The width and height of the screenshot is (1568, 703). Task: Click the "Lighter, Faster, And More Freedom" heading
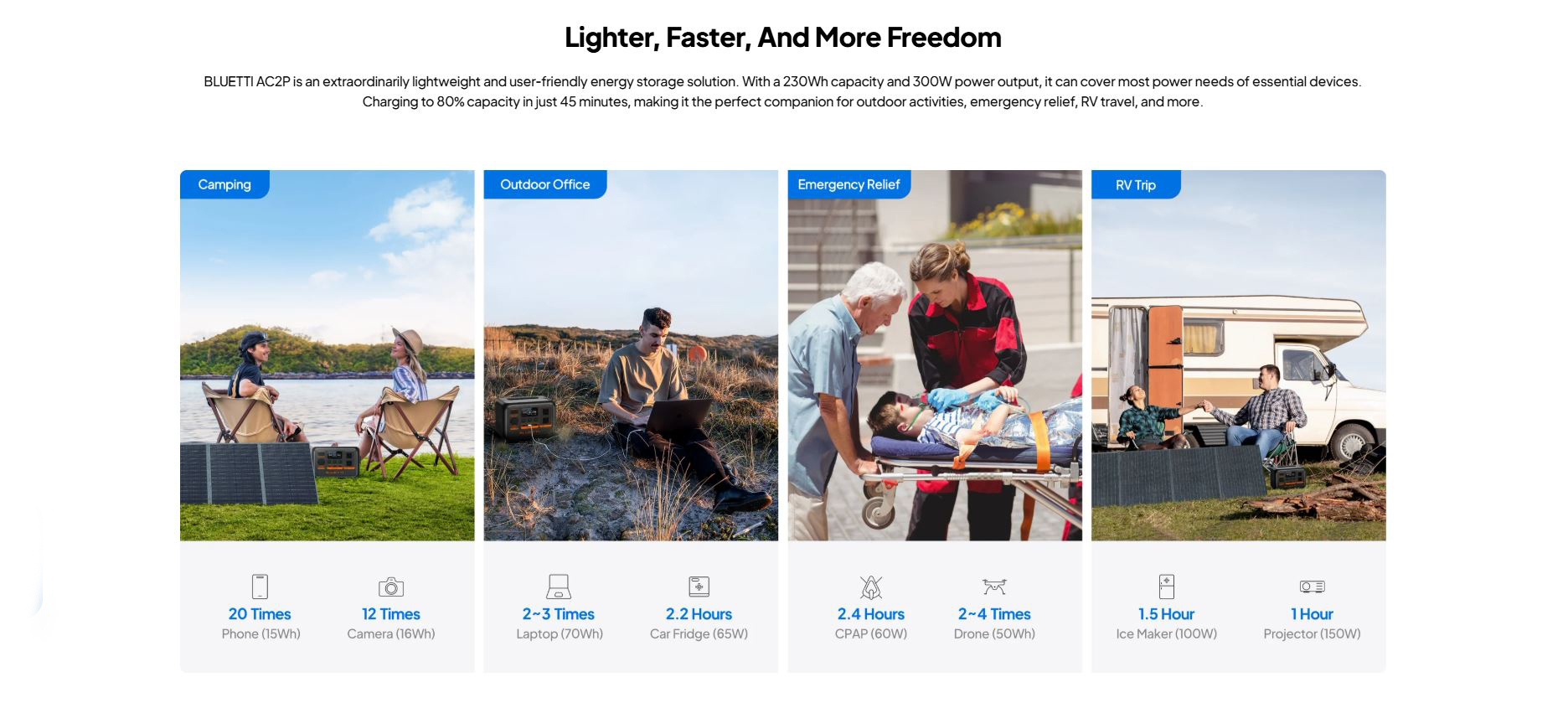pyautogui.click(x=783, y=38)
